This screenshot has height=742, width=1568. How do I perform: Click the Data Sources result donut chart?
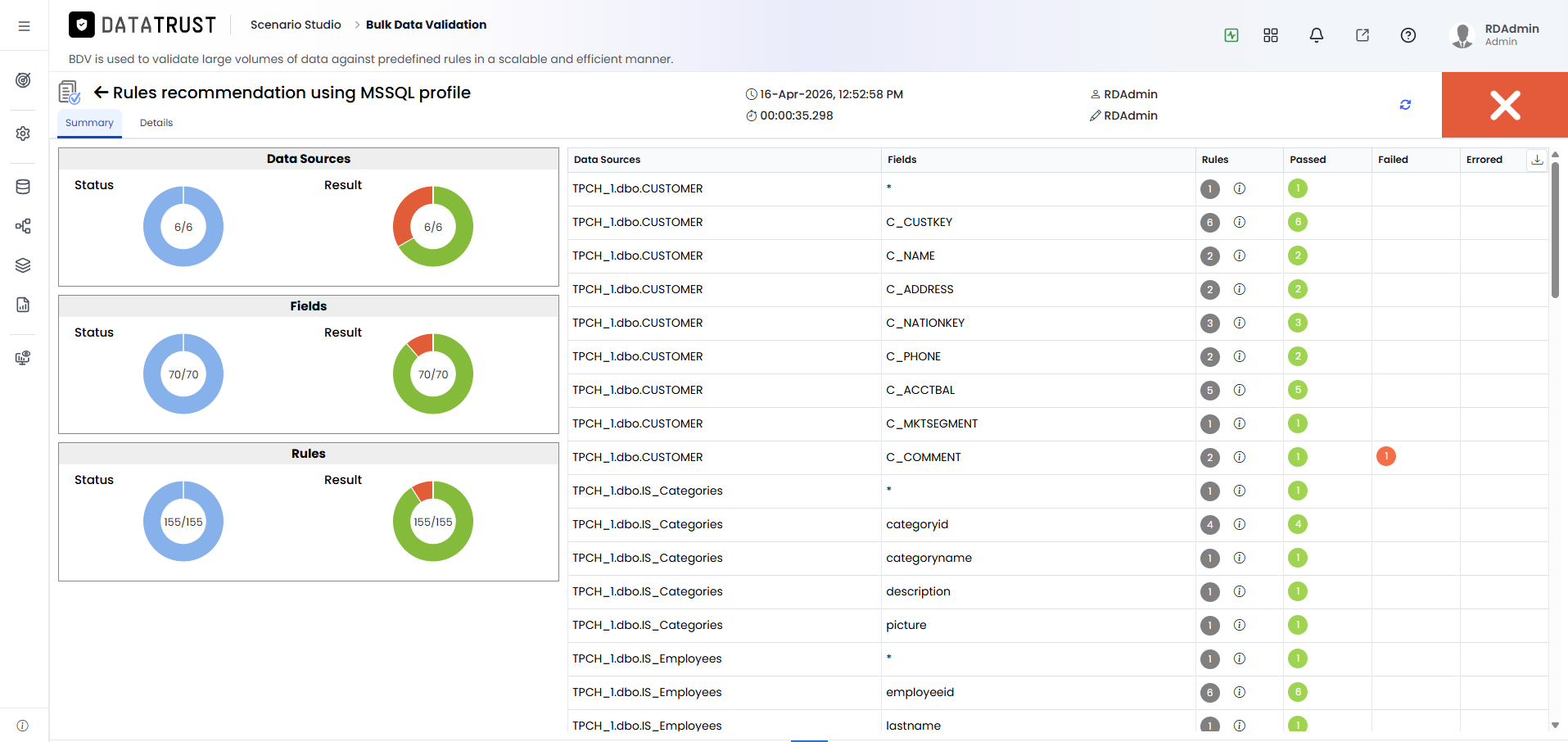tap(433, 227)
